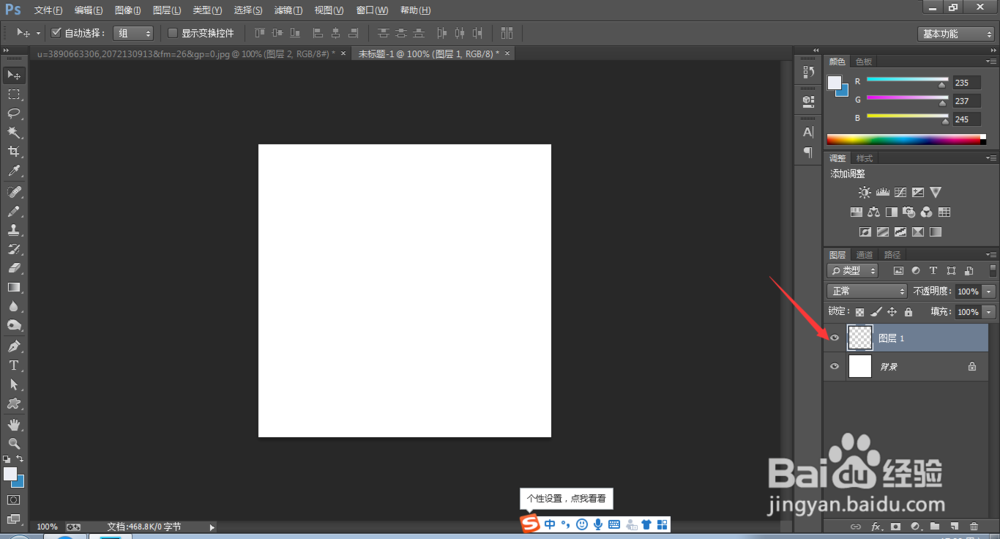Select the History Brush tool
This screenshot has height=539, width=1000.
(x=13, y=249)
